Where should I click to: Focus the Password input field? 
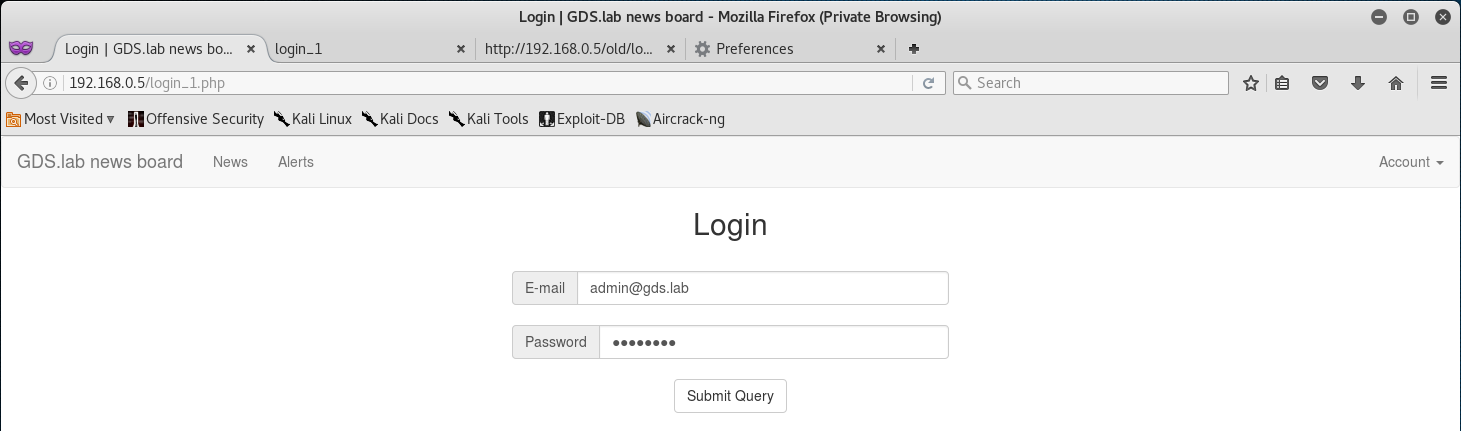[x=774, y=342]
